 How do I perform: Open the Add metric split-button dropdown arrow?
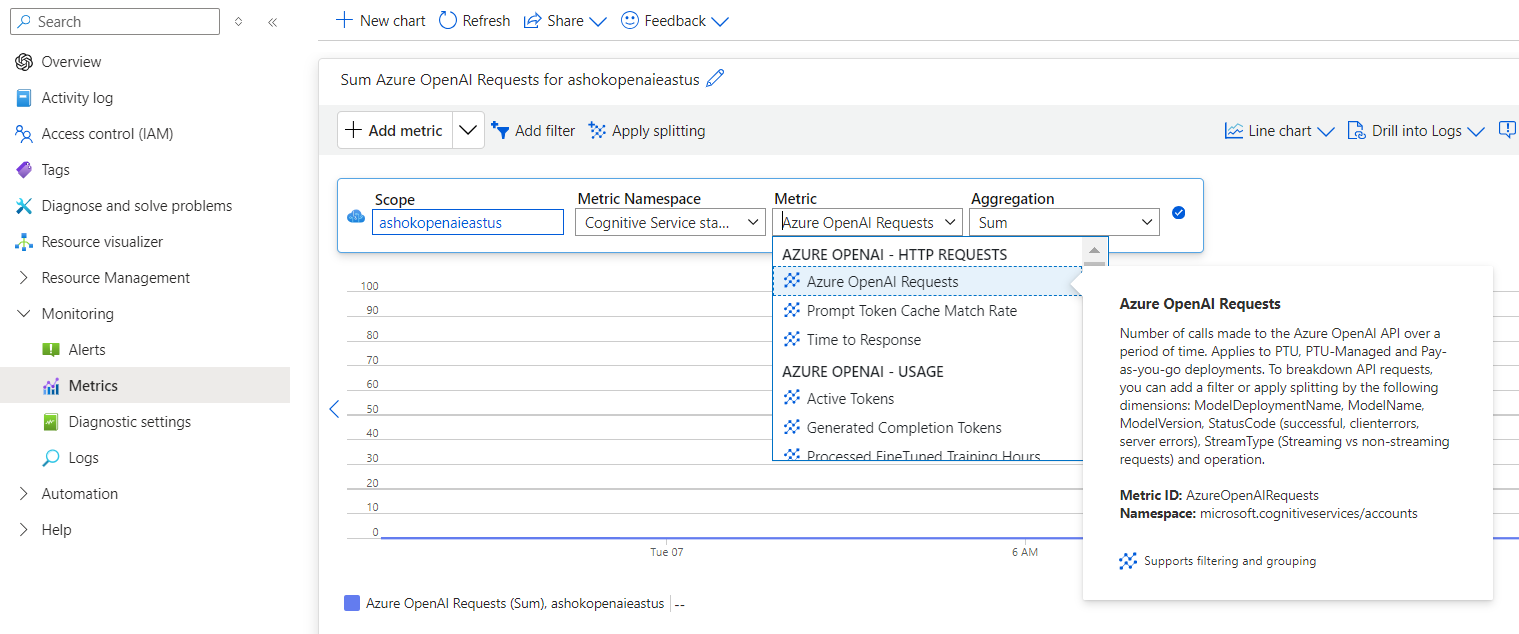tap(468, 130)
